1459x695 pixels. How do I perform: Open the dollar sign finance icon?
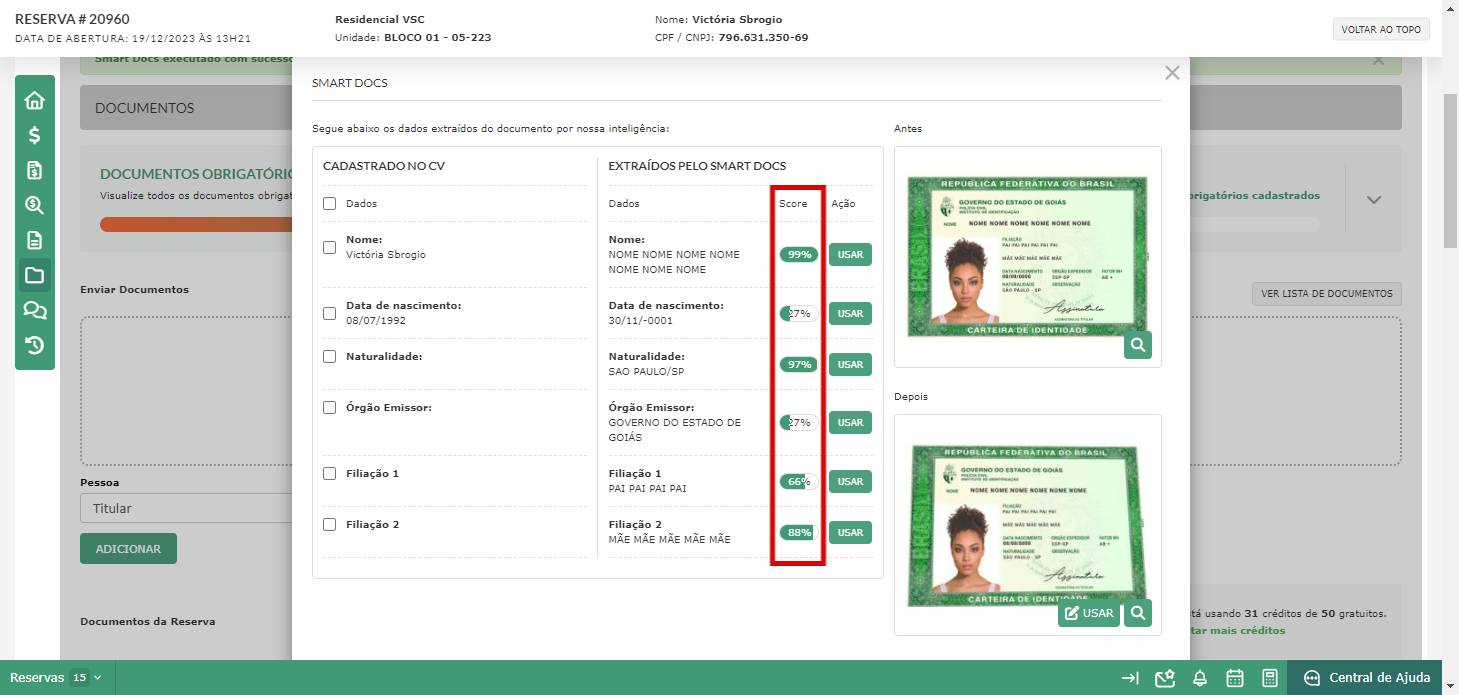(x=34, y=135)
